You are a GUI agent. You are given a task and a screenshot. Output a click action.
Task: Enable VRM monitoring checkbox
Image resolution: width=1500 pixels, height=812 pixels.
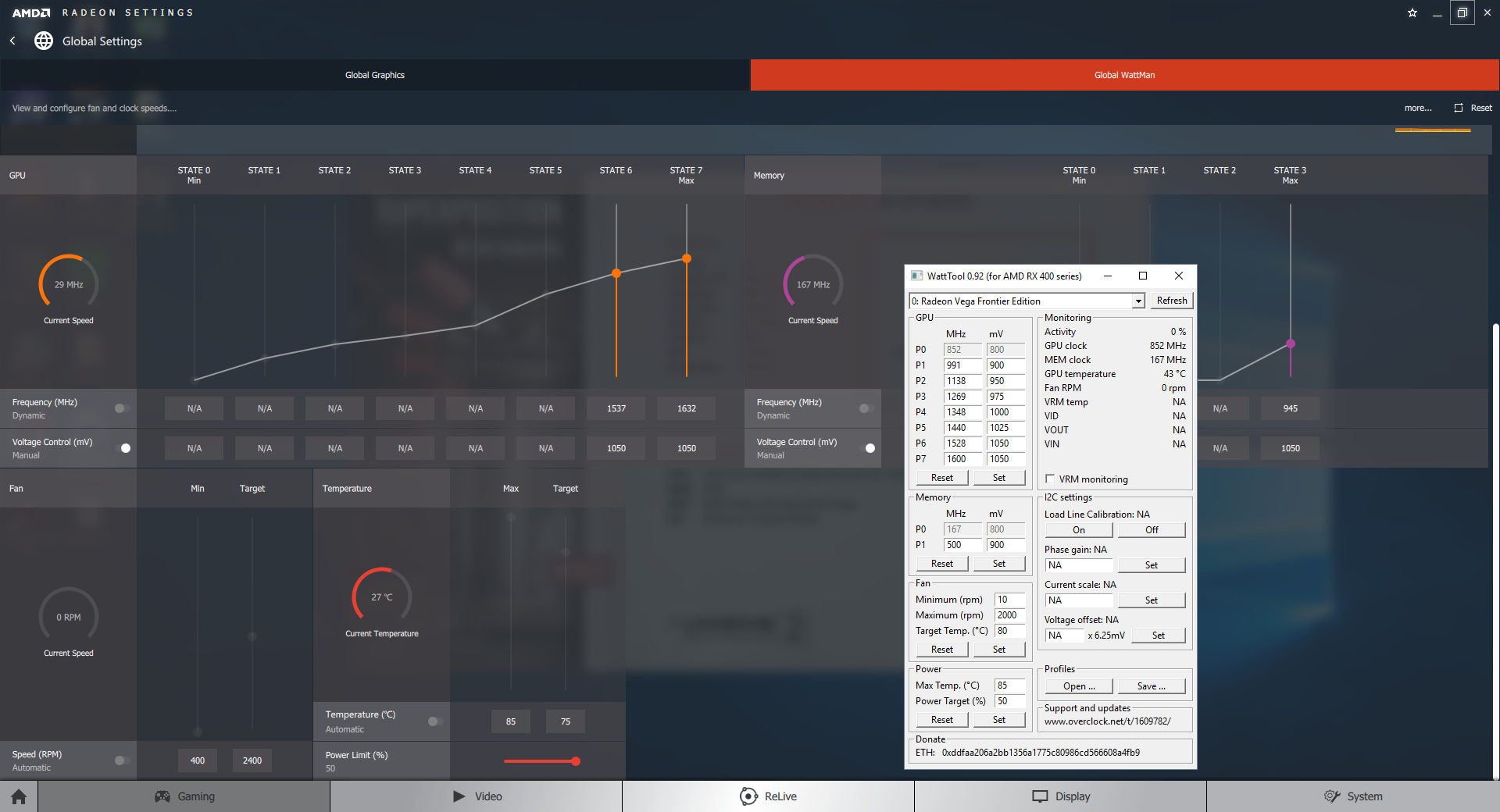tap(1050, 479)
